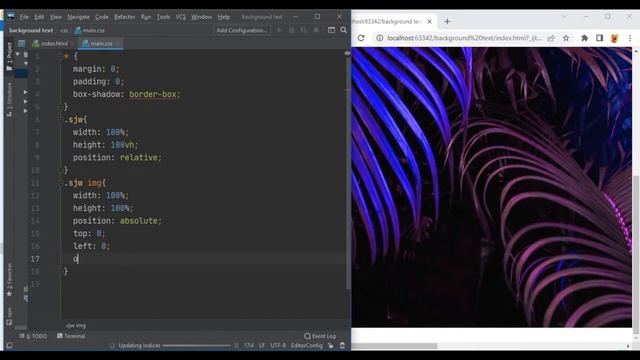This screenshot has width=640, height=360.
Task: Click the Updating indices progress bar
Action: tap(197, 346)
